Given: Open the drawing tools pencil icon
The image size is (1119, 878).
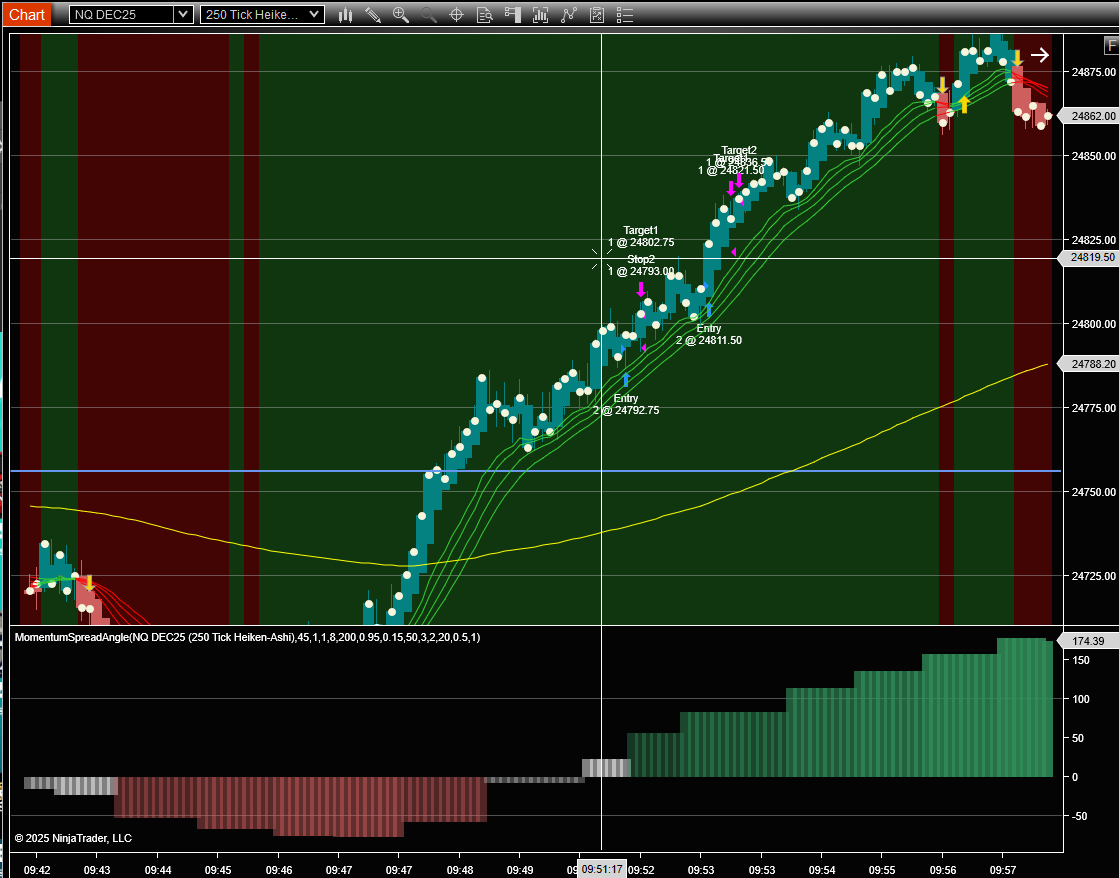Looking at the screenshot, I should point(373,15).
